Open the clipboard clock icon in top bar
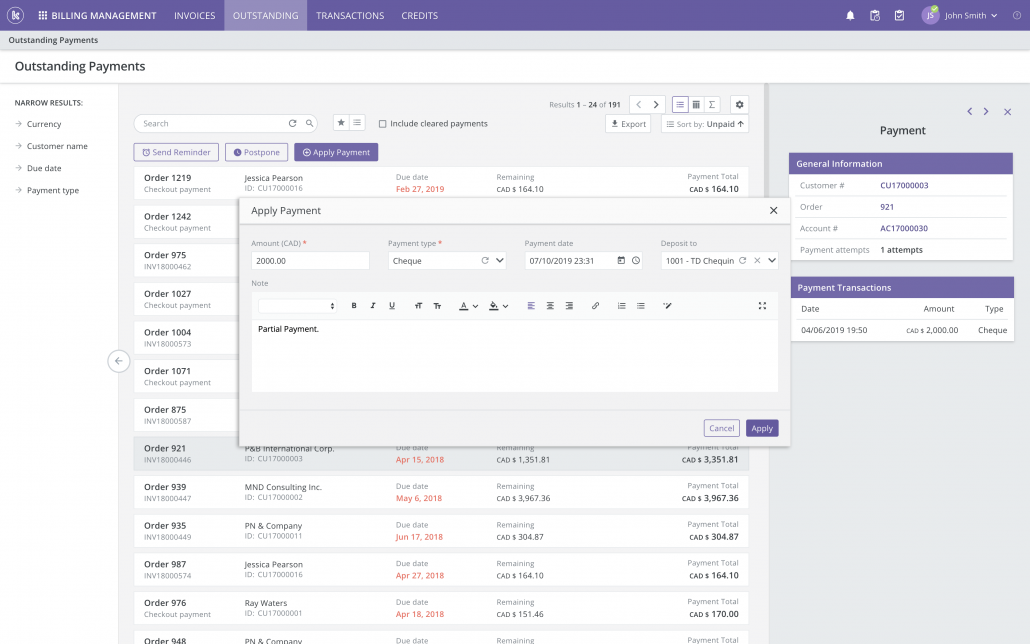This screenshot has height=644, width=1030. (x=874, y=15)
